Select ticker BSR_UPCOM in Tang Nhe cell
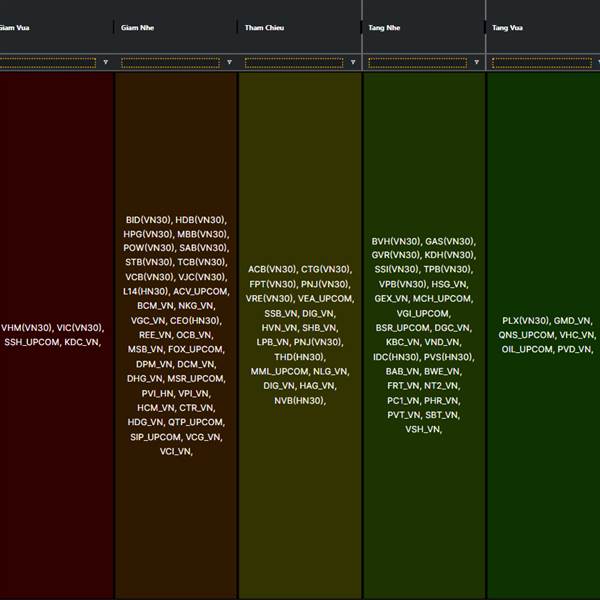 [403, 328]
